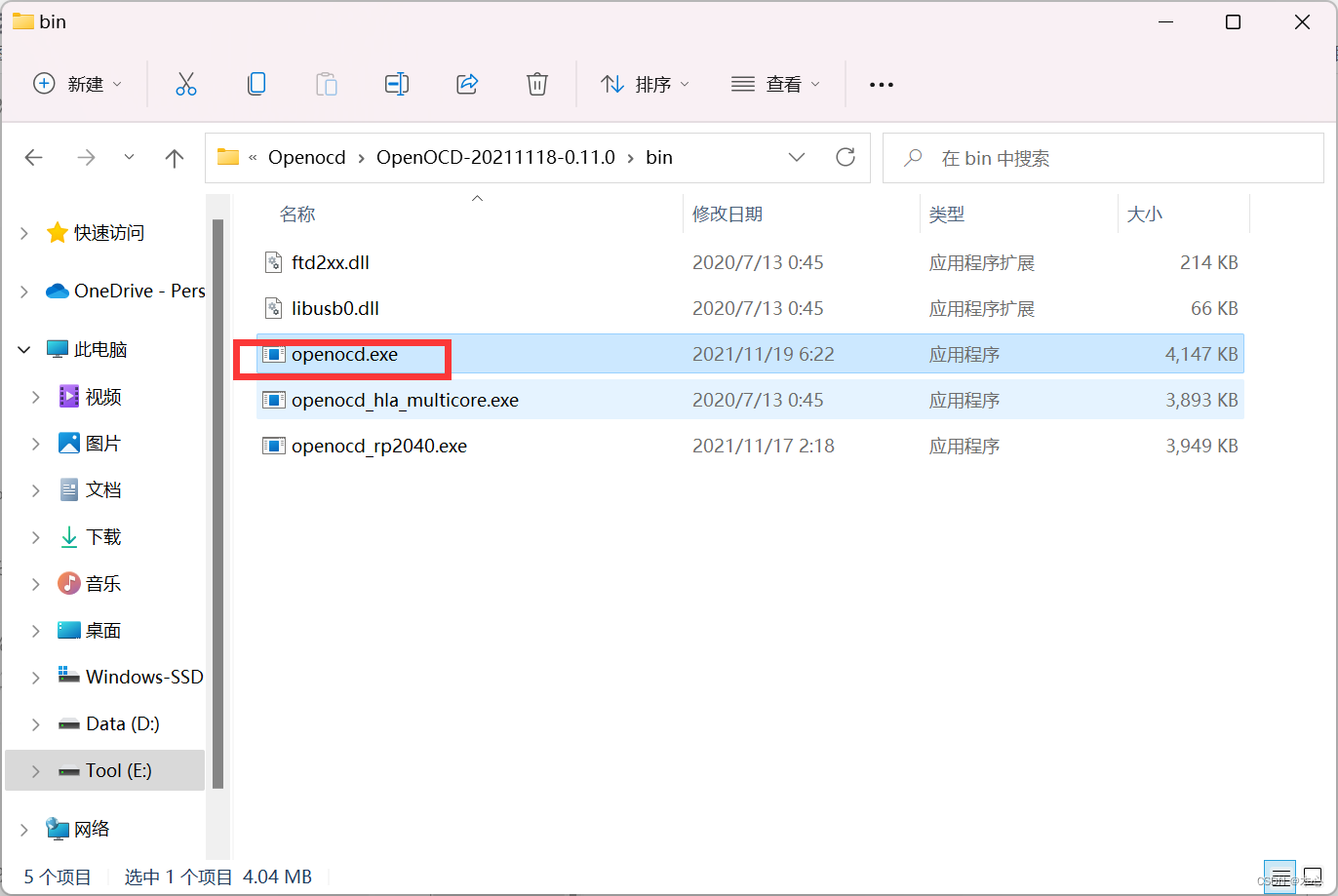
Task: Click the 快速访问 star icon
Action: (58, 232)
